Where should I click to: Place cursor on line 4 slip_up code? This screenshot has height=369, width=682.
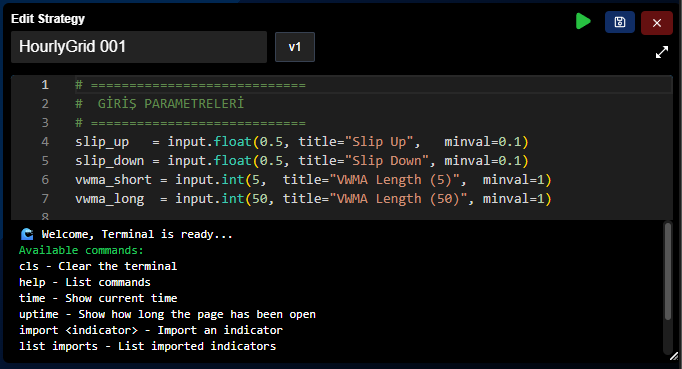[x=301, y=142]
